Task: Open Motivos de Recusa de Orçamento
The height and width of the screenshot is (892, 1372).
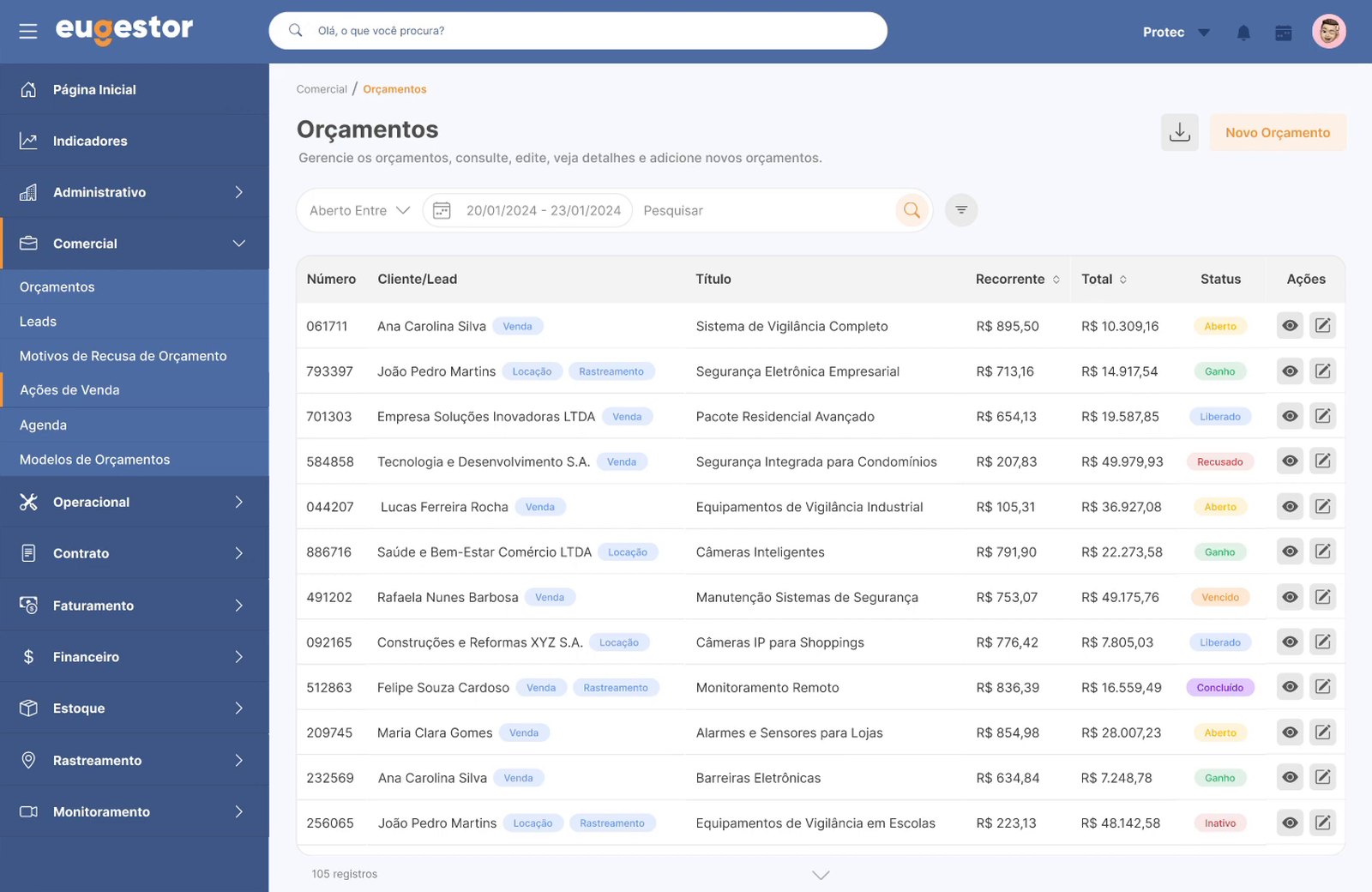Action: pos(135,356)
